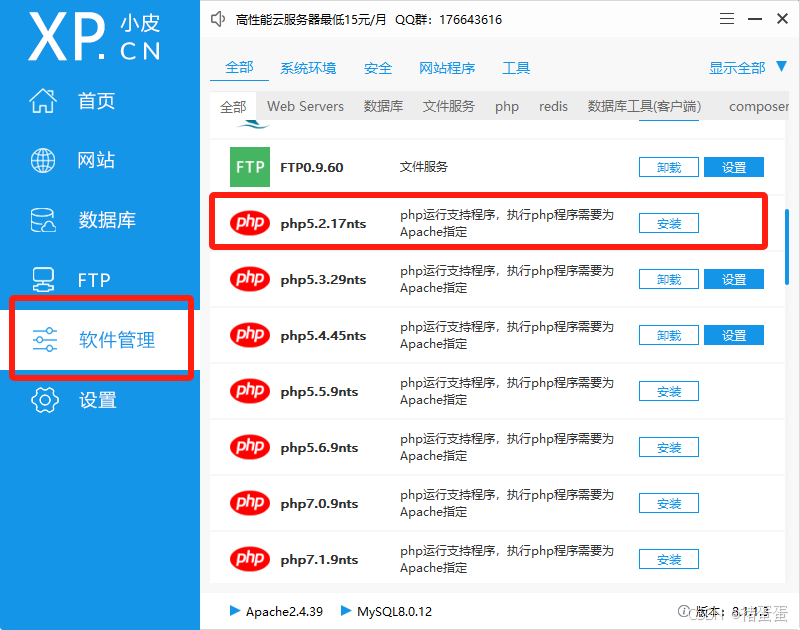
Task: Install php7.1.9nts with 安装
Action: (668, 560)
